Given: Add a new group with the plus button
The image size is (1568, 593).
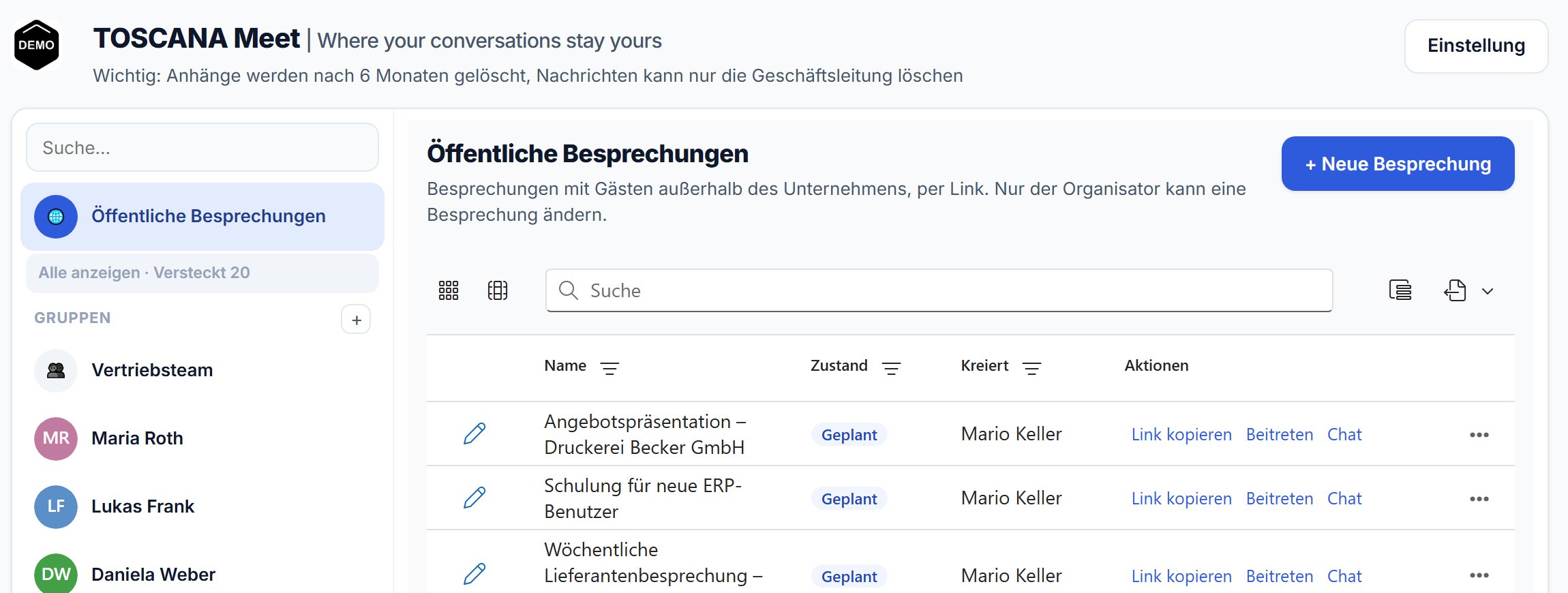Looking at the screenshot, I should click(x=356, y=320).
